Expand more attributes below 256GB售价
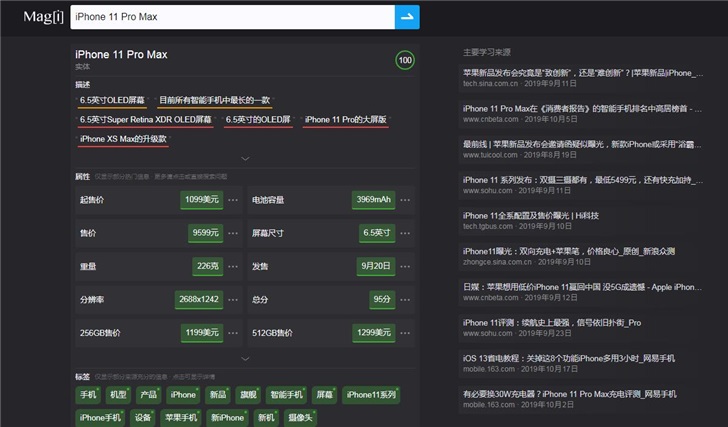Viewport: 728px width, 427px height. click(x=246, y=358)
